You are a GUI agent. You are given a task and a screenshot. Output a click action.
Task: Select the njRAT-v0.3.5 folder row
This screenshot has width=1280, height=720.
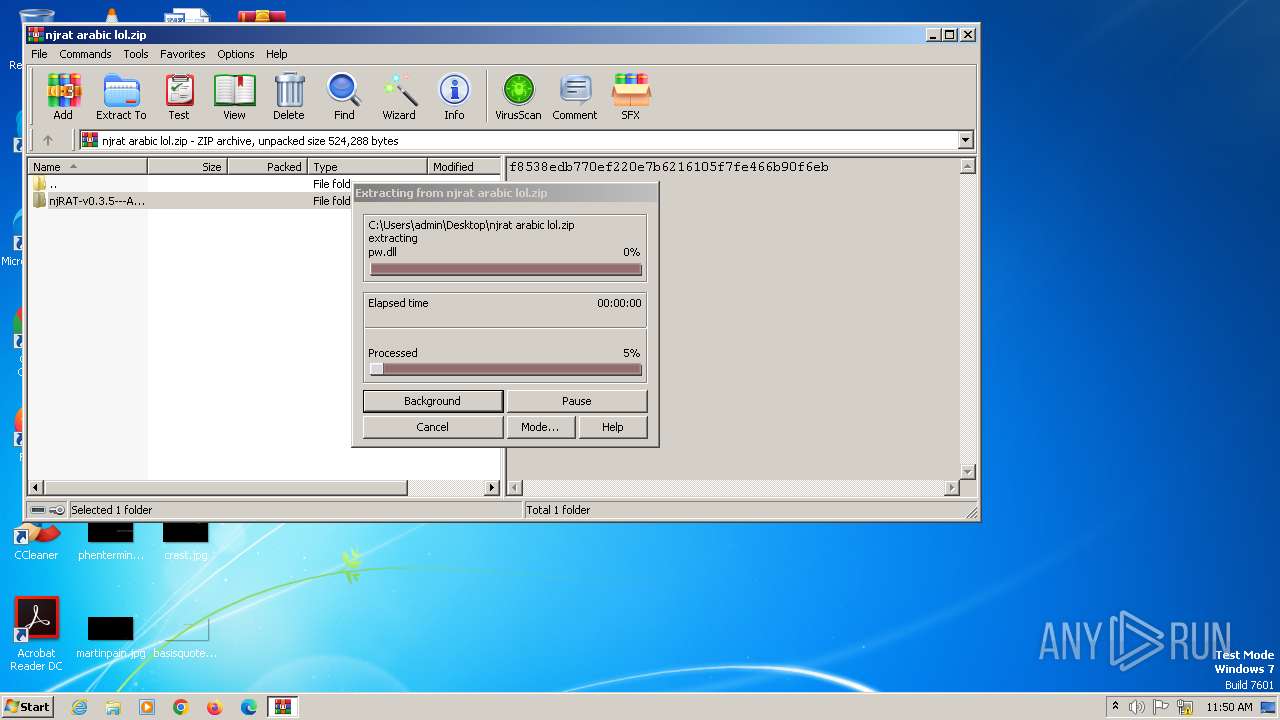point(190,201)
